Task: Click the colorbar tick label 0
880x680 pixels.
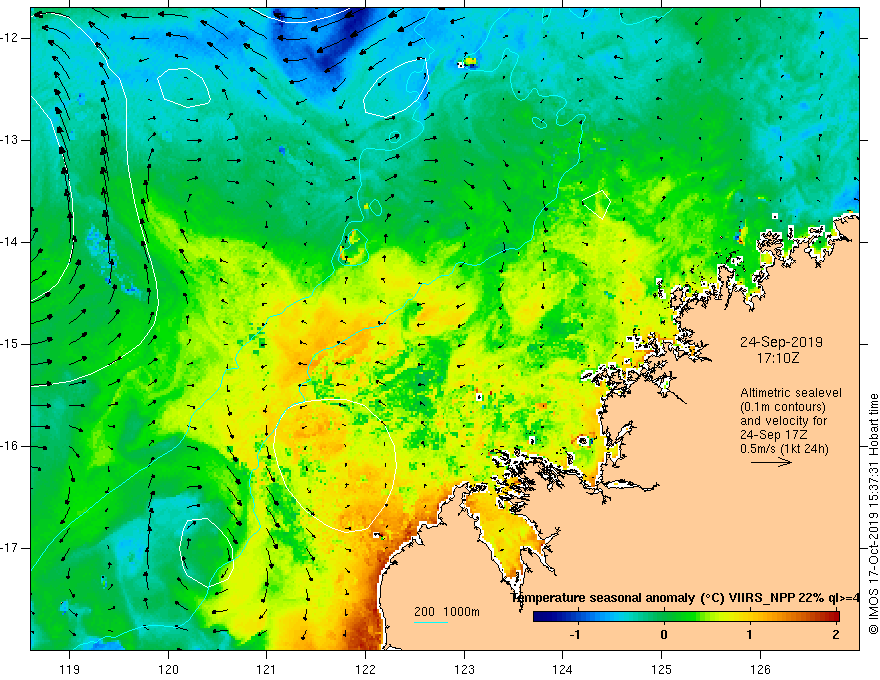Action: point(664,635)
